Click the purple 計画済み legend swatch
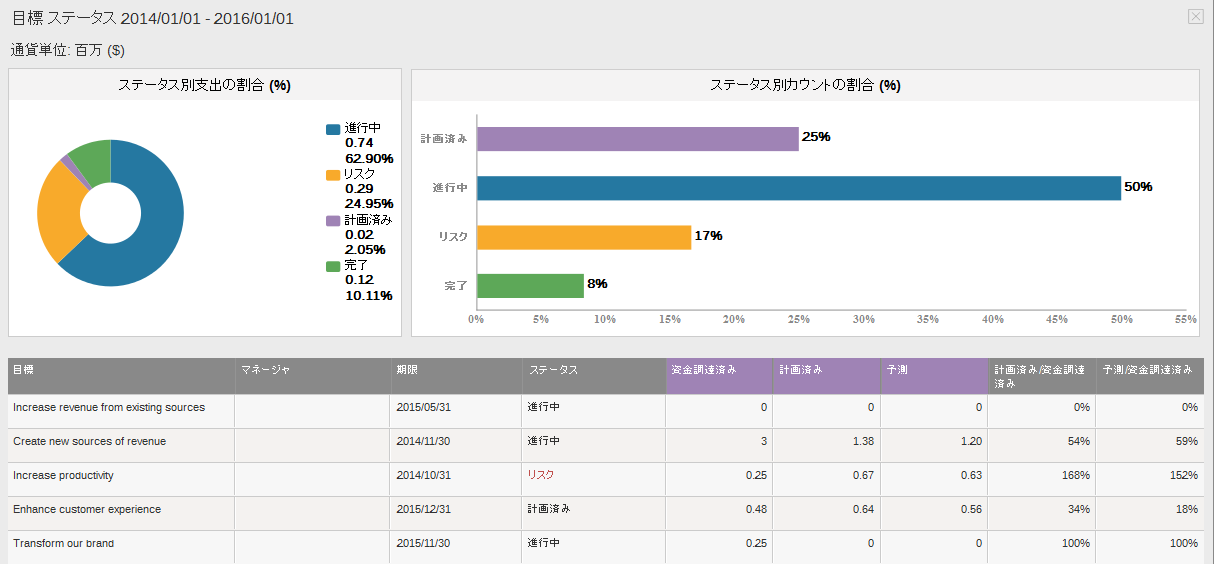 [x=332, y=220]
